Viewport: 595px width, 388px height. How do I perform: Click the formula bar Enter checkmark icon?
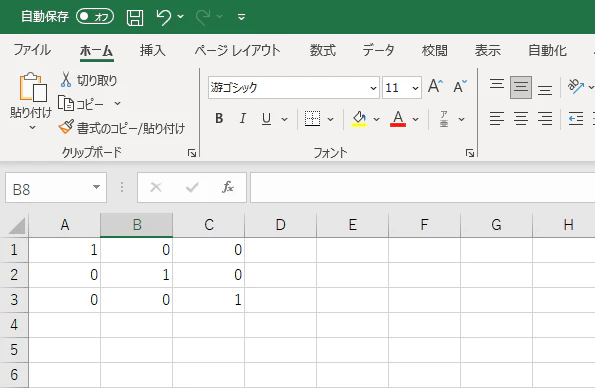point(192,187)
